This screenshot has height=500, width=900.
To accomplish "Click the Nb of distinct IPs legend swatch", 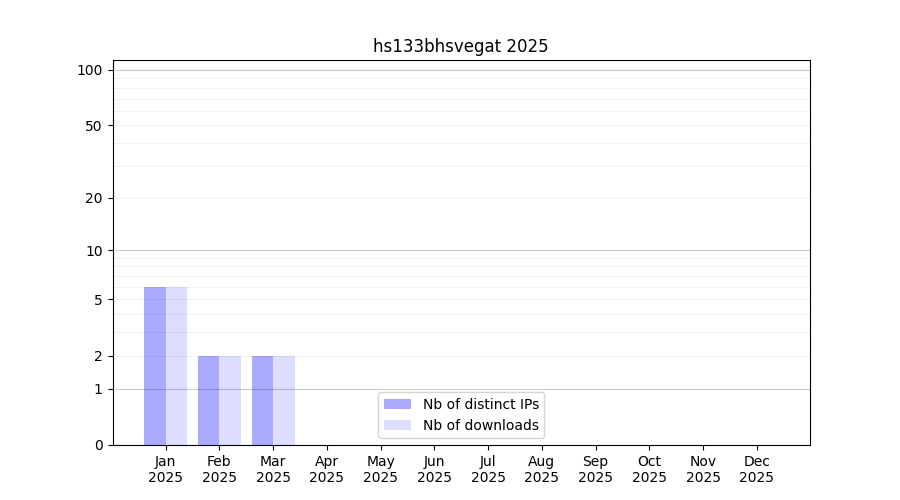I will 397,404.
